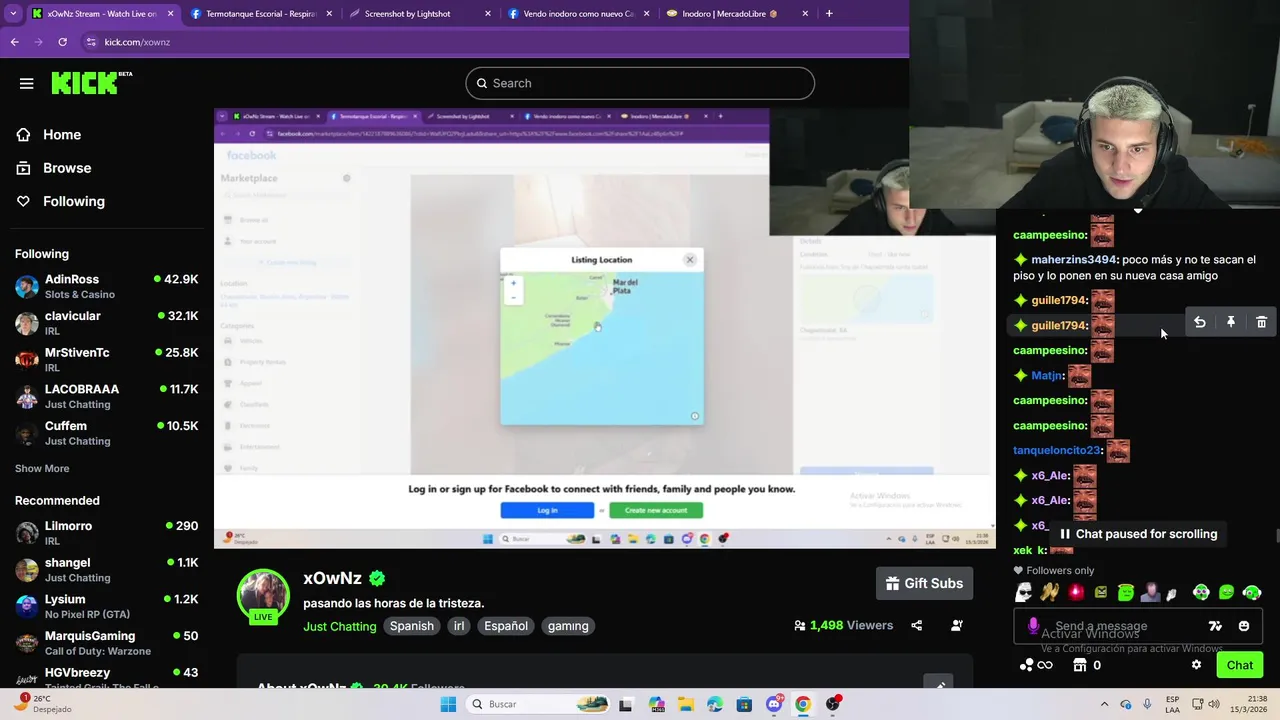Click the purple microphone chat icon

click(x=1033, y=626)
